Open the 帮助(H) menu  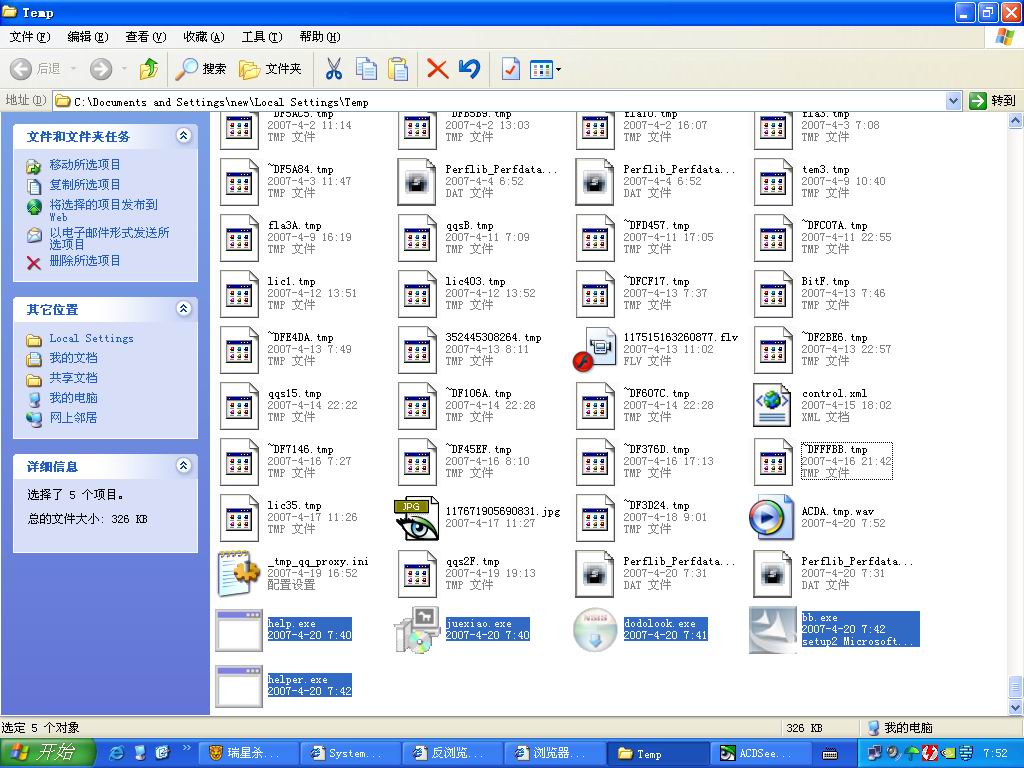click(320, 37)
